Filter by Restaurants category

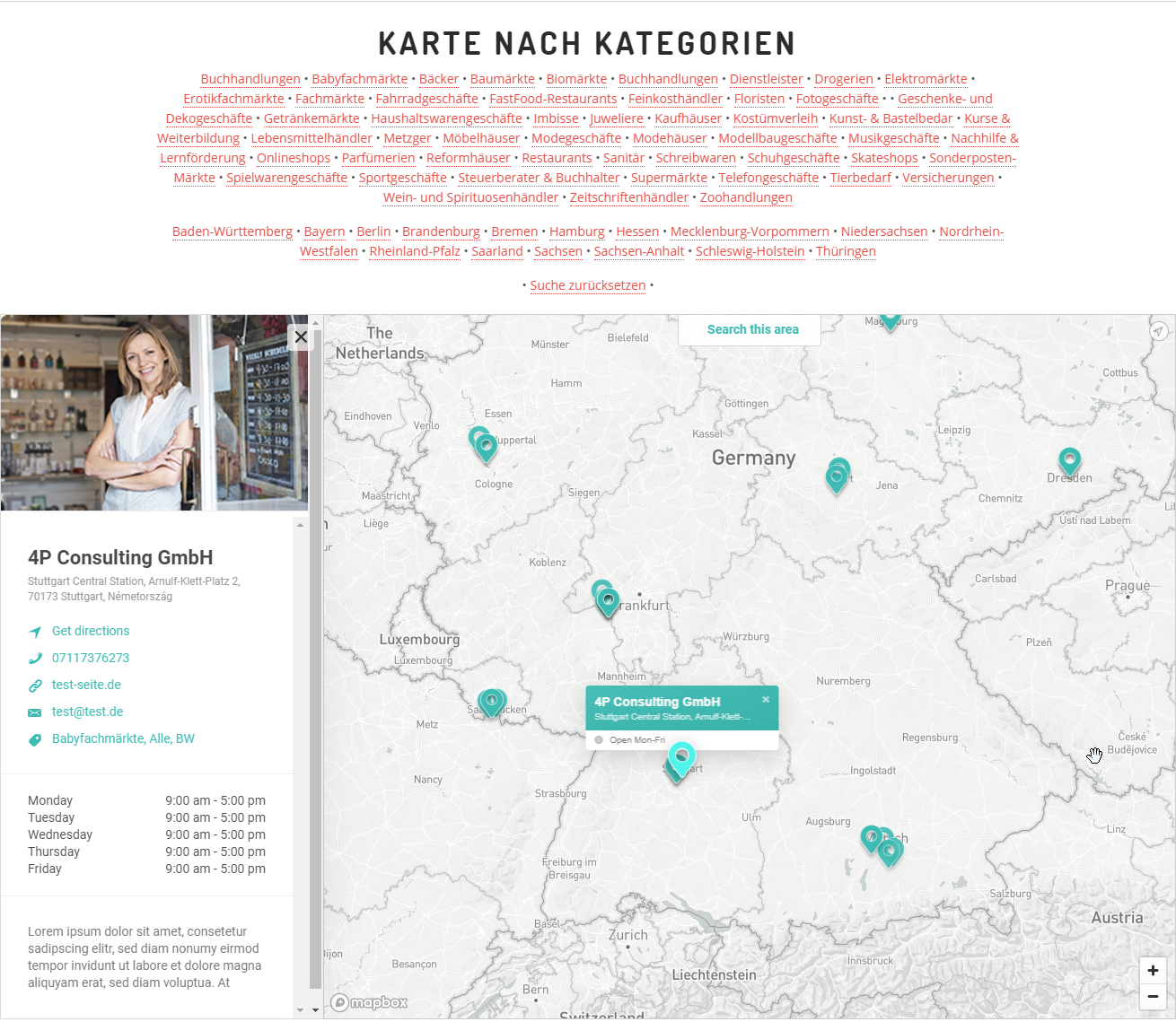[557, 158]
